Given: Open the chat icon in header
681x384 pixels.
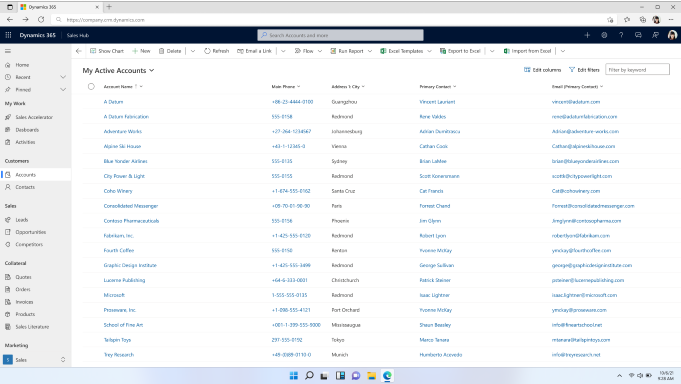Looking at the screenshot, I should [638, 35].
